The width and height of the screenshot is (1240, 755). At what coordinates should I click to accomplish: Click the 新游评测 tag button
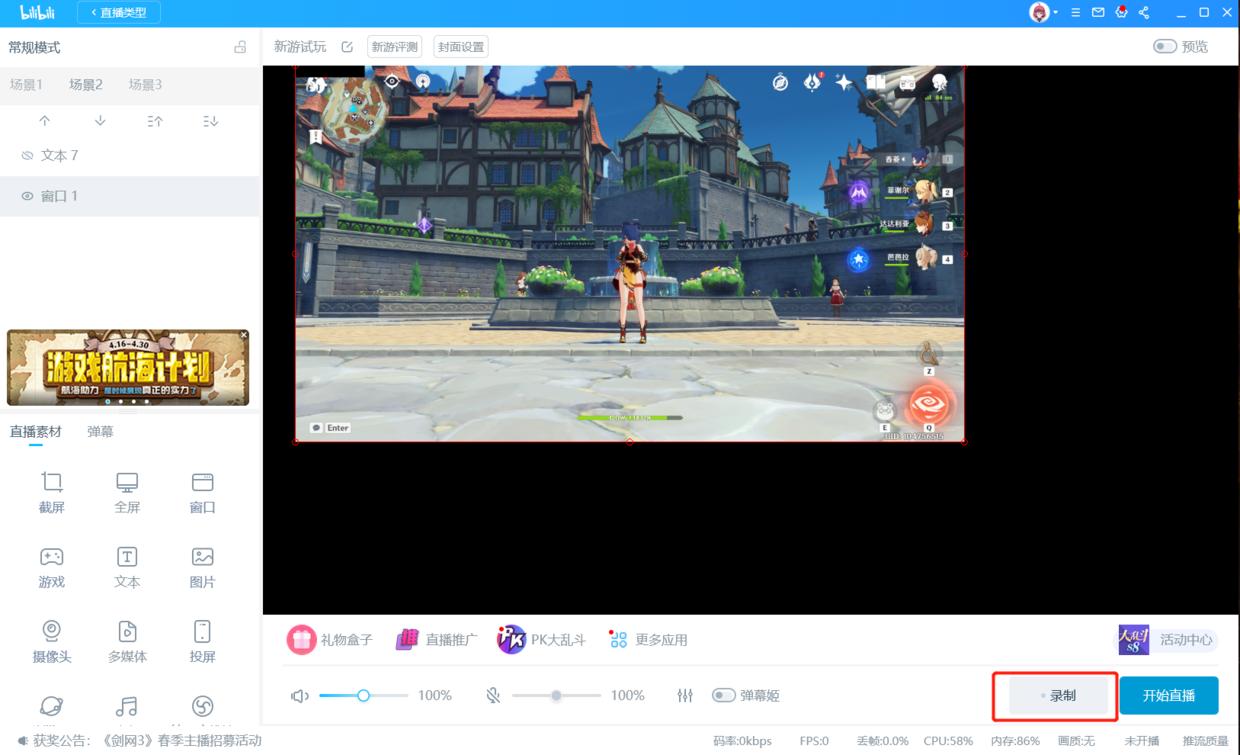coord(394,47)
